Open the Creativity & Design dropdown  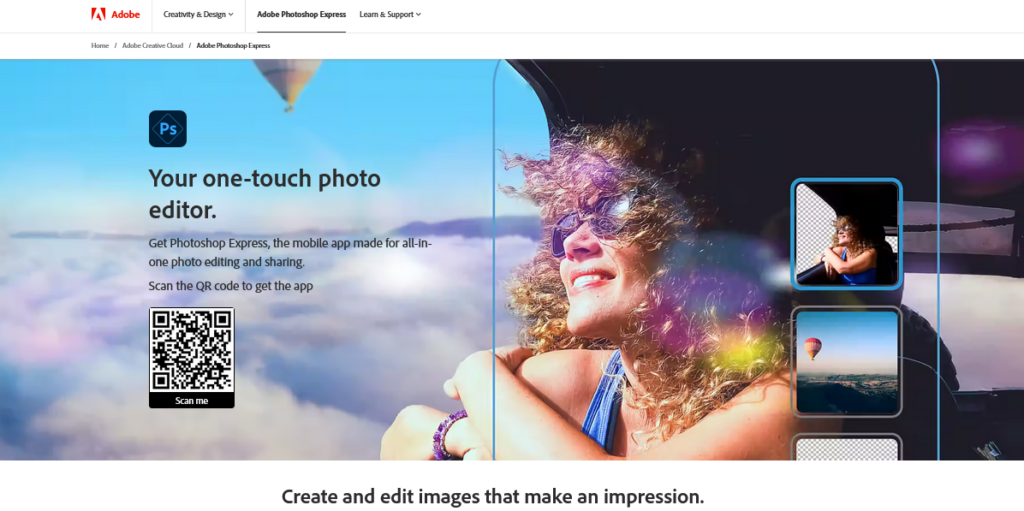pyautogui.click(x=199, y=14)
